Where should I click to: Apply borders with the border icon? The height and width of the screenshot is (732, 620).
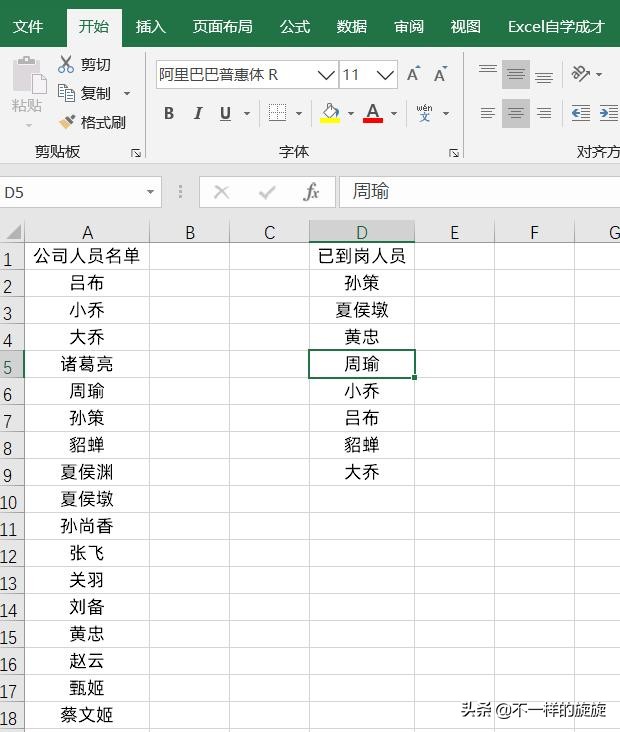coord(277,113)
